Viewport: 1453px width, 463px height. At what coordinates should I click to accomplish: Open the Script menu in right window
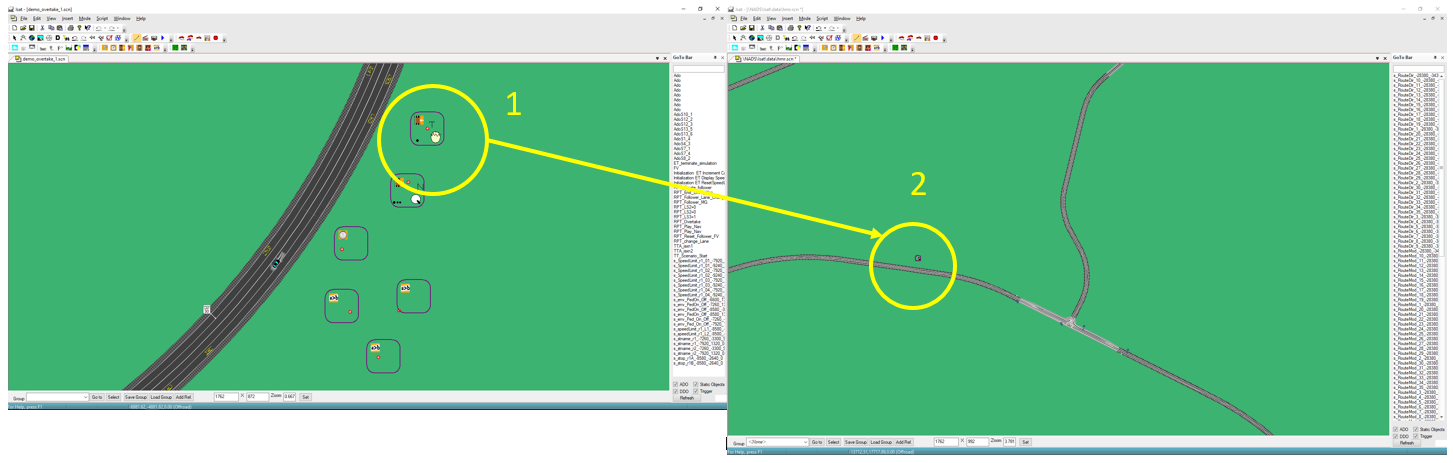coord(821,18)
